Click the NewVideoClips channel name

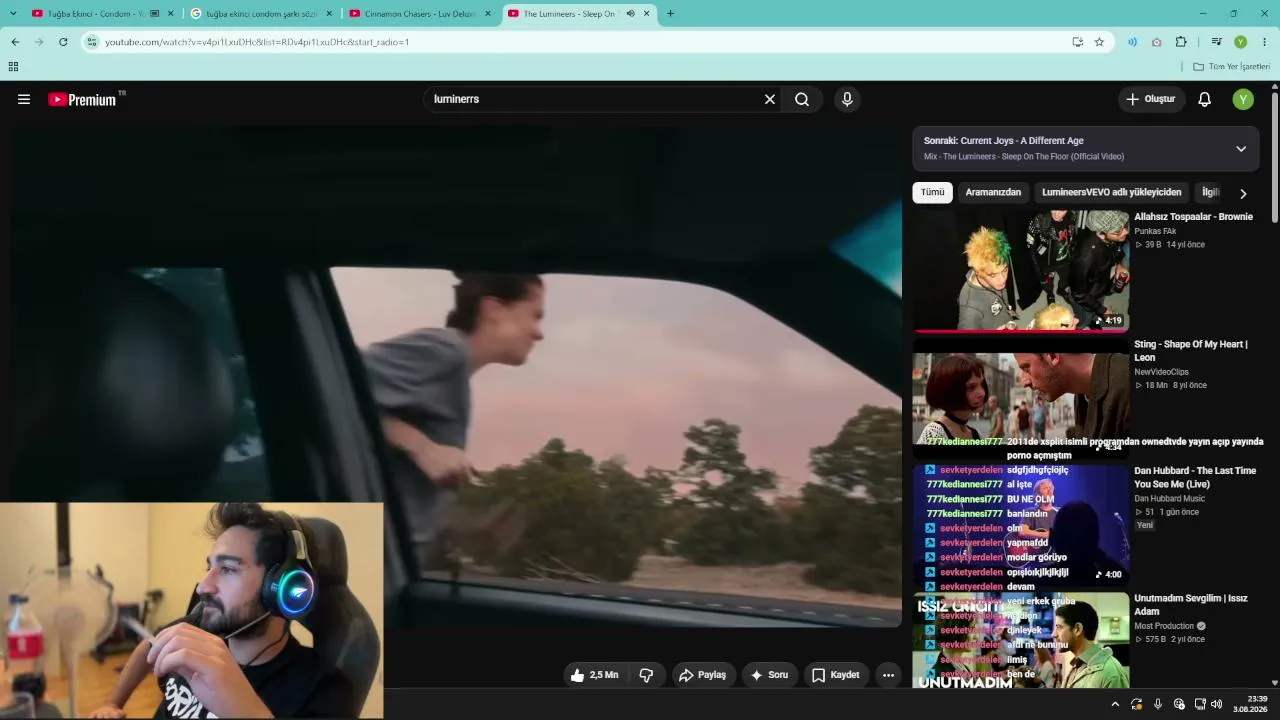tap(1161, 372)
